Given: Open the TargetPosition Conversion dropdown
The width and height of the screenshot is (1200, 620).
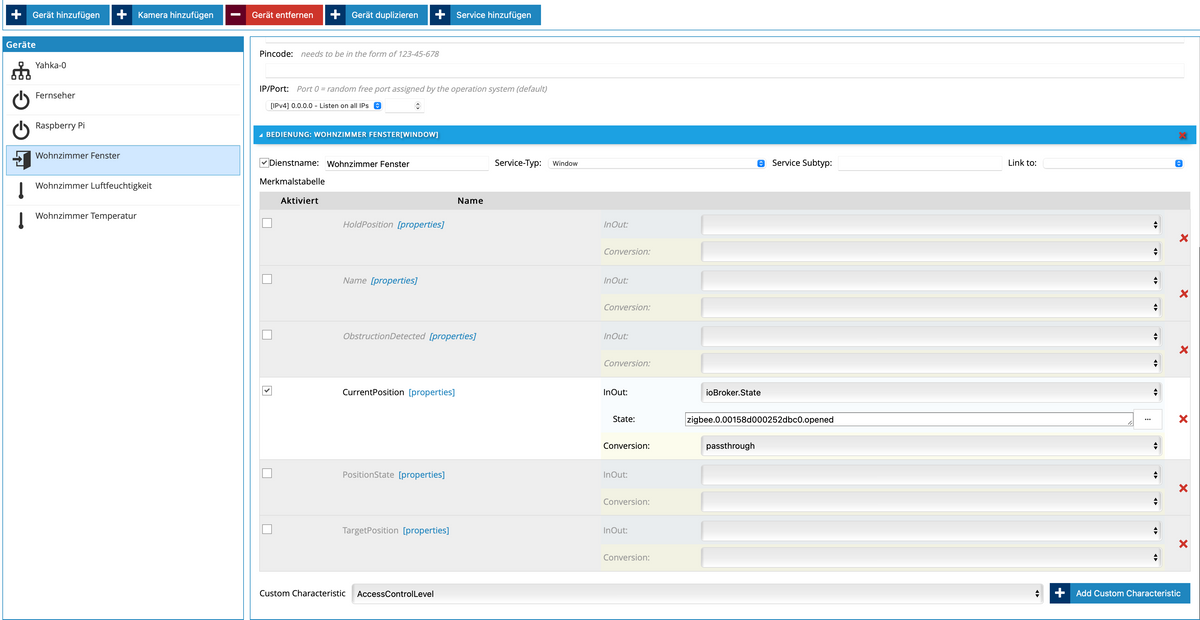Looking at the screenshot, I should click(931, 558).
